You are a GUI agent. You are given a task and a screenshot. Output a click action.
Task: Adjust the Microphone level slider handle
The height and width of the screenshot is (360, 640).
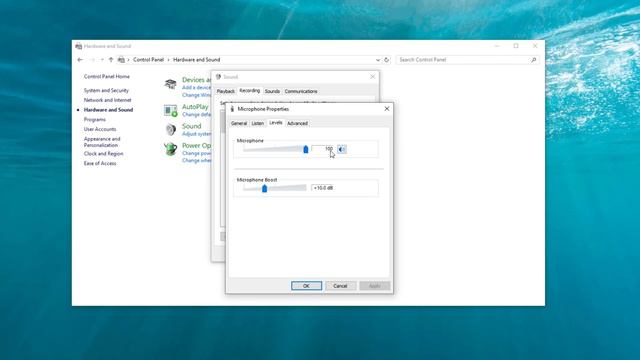pyautogui.click(x=306, y=149)
